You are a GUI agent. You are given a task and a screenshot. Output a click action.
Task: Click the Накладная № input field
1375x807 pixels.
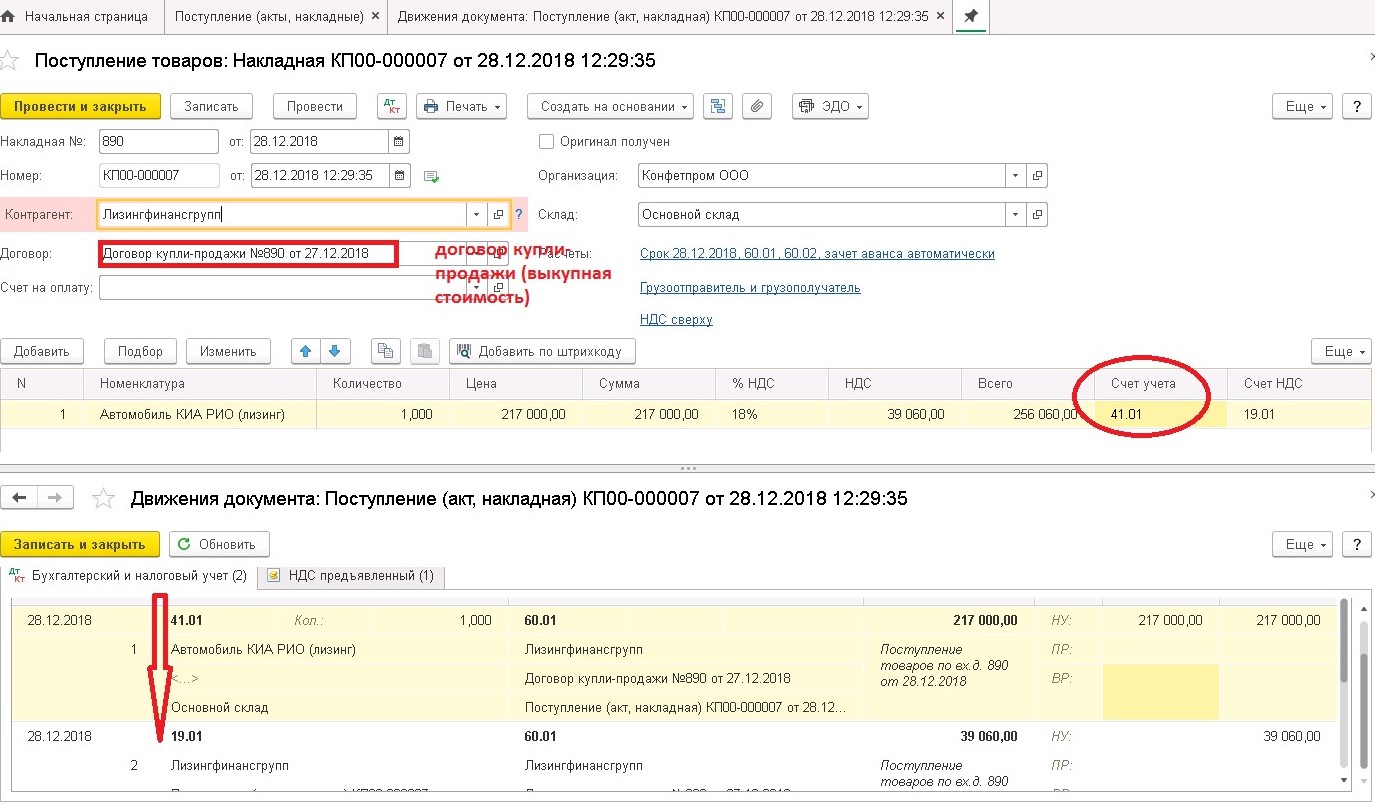point(159,142)
